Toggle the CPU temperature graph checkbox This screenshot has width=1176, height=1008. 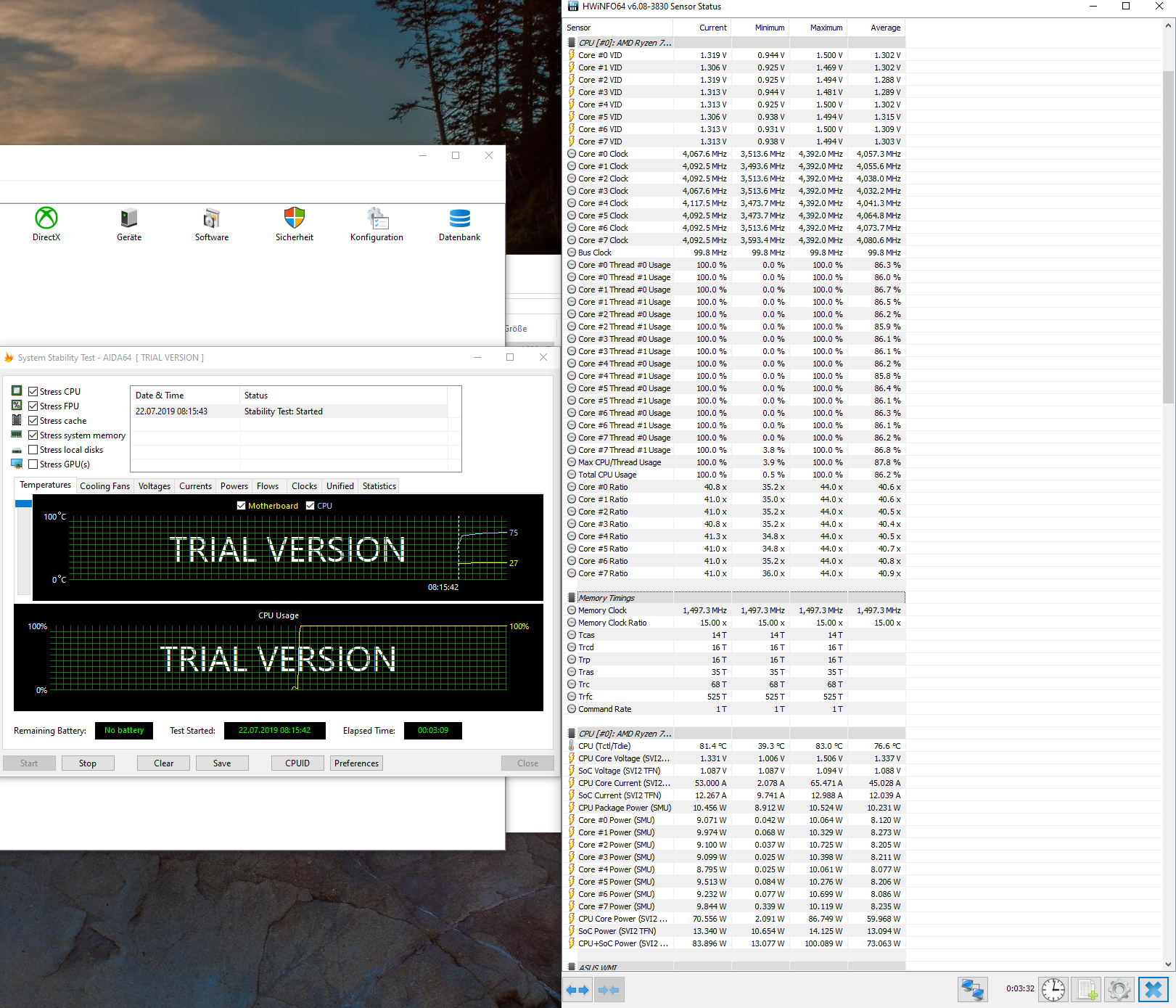311,506
